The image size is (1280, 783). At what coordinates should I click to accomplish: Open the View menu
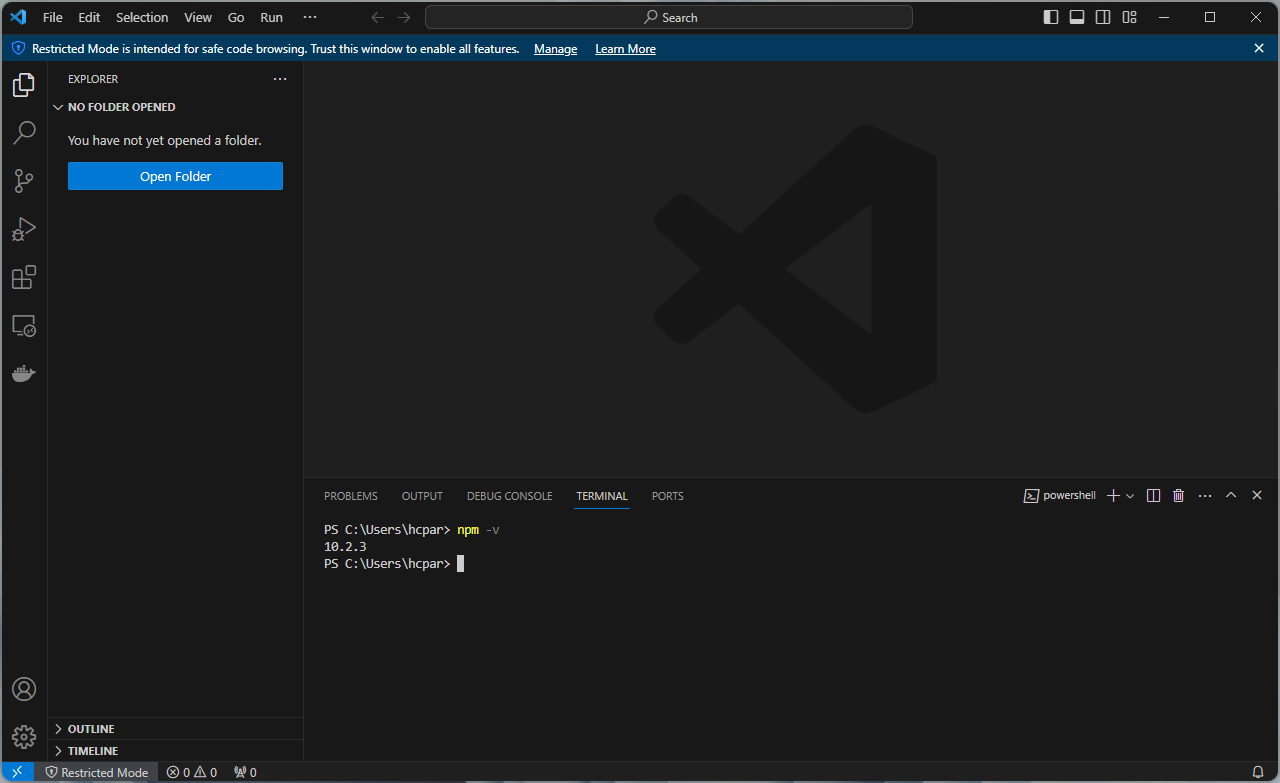(x=198, y=17)
